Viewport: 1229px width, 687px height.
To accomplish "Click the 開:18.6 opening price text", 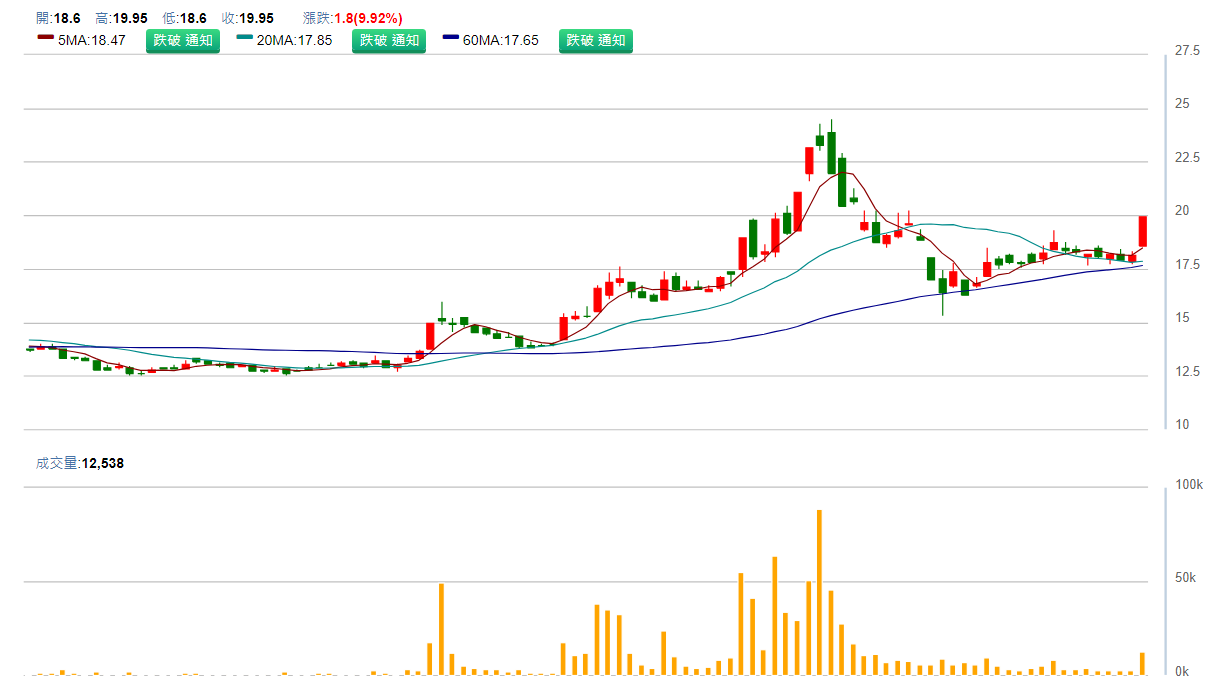I will (x=58, y=18).
